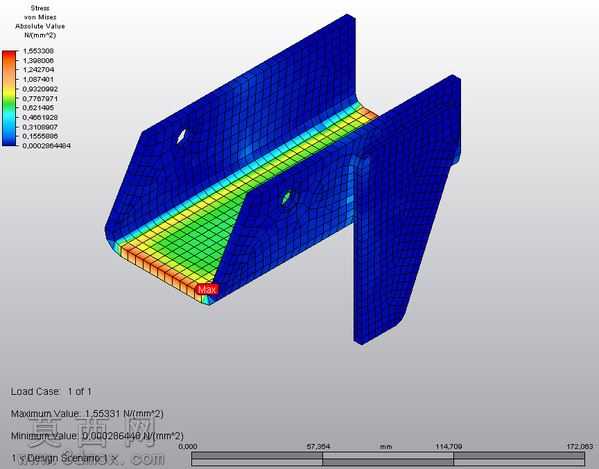Viewport: 599px width, 469px height.
Task: Click the legend value 0,621495
Action: (38, 108)
